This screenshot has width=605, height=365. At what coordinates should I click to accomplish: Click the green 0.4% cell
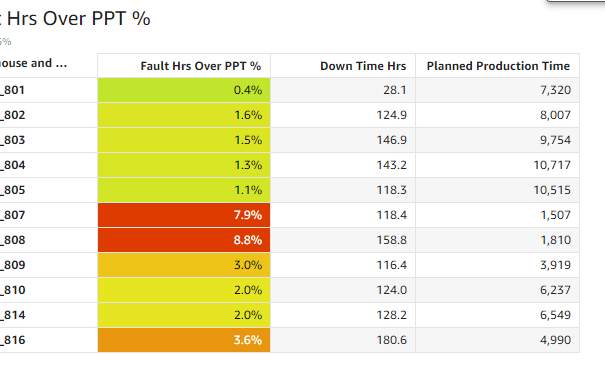184,90
